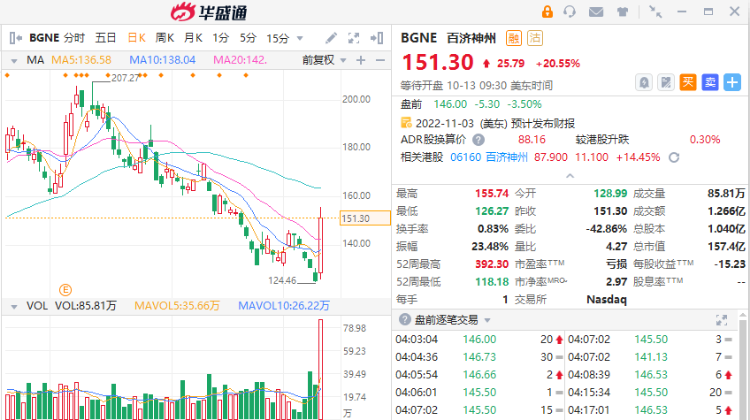
Task: Click the orange 买 buy button
Action: 688,82
